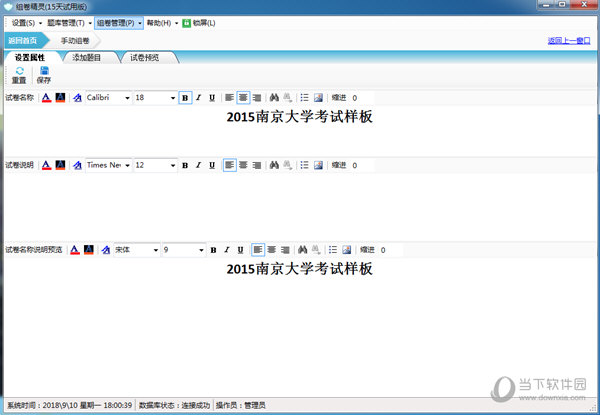Align left in 试卷说明 toolbar
The height and width of the screenshot is (415, 600).
coord(230,165)
